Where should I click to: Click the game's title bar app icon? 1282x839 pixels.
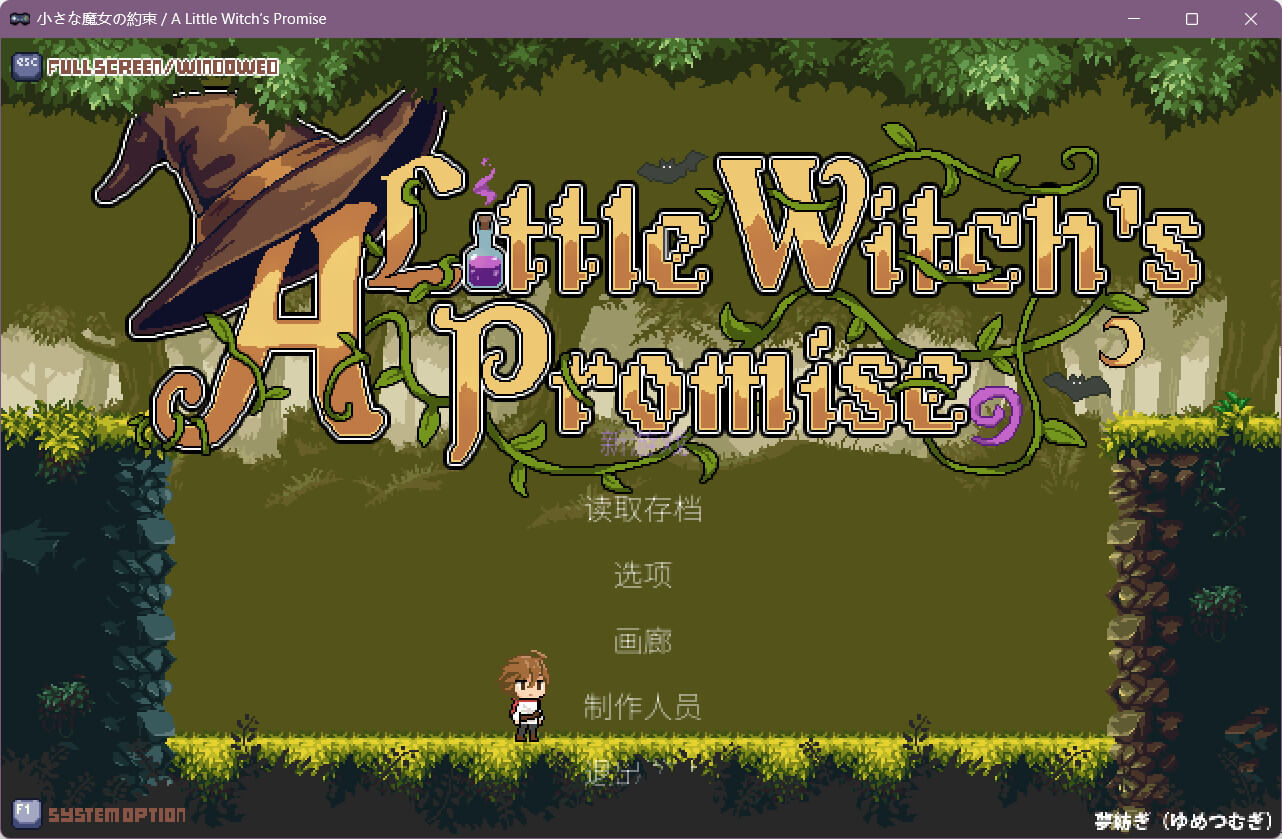coord(19,19)
